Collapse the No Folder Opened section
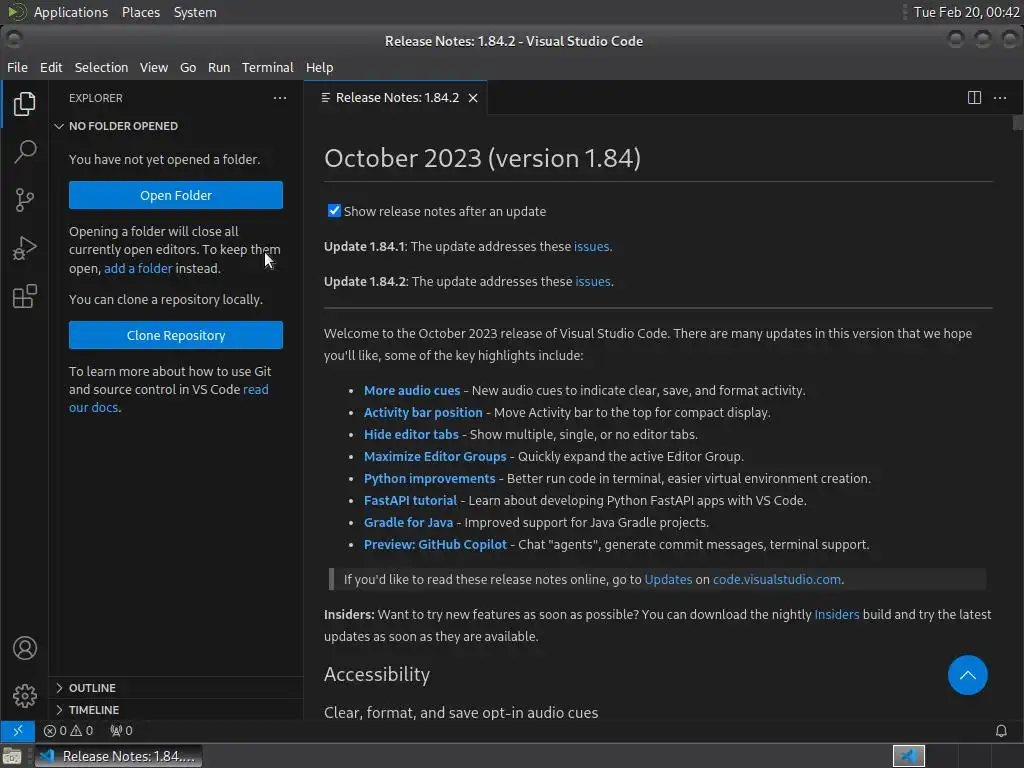The image size is (1024, 768). tap(123, 126)
